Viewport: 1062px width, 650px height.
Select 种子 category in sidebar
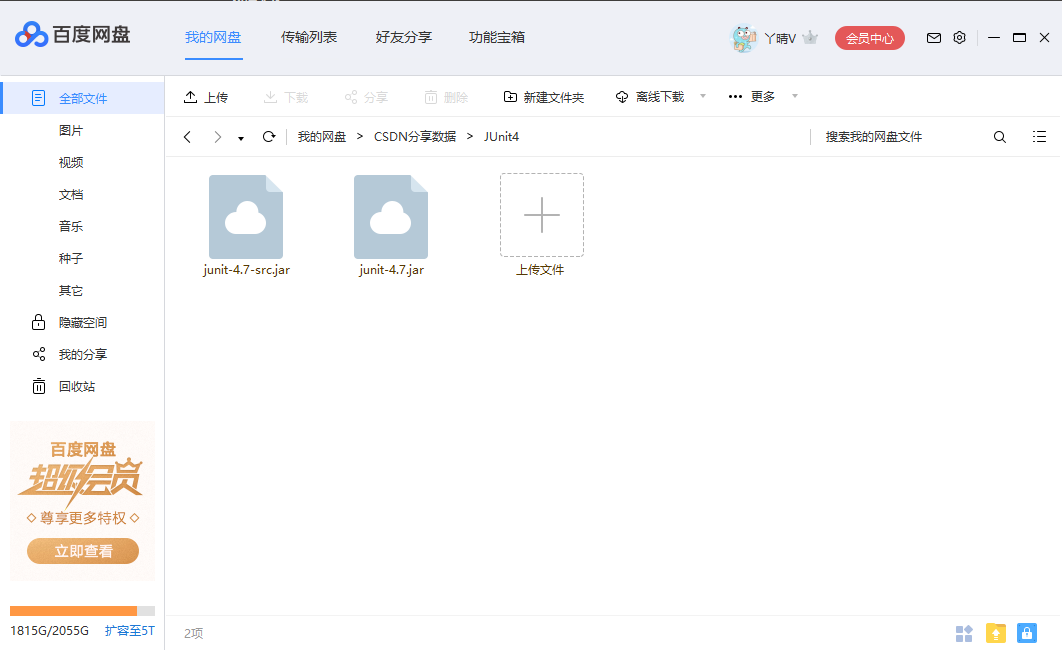coord(70,259)
